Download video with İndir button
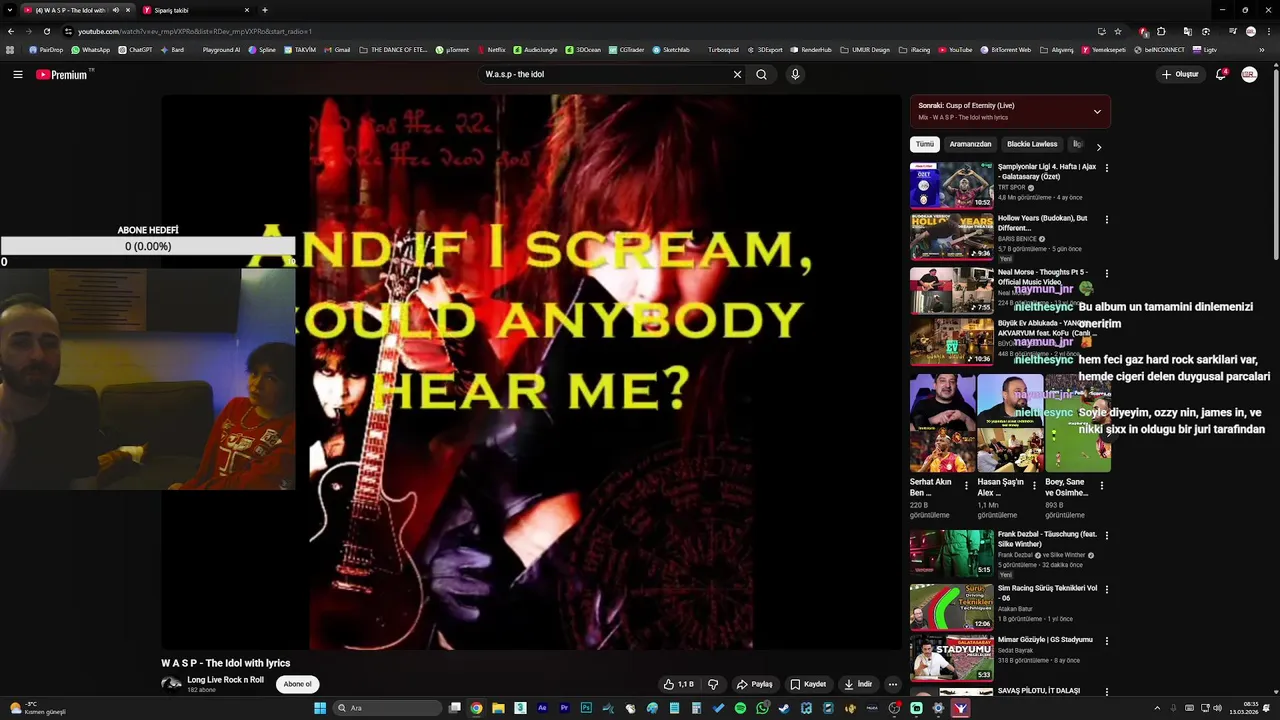This screenshot has height=720, width=1280. 858,684
